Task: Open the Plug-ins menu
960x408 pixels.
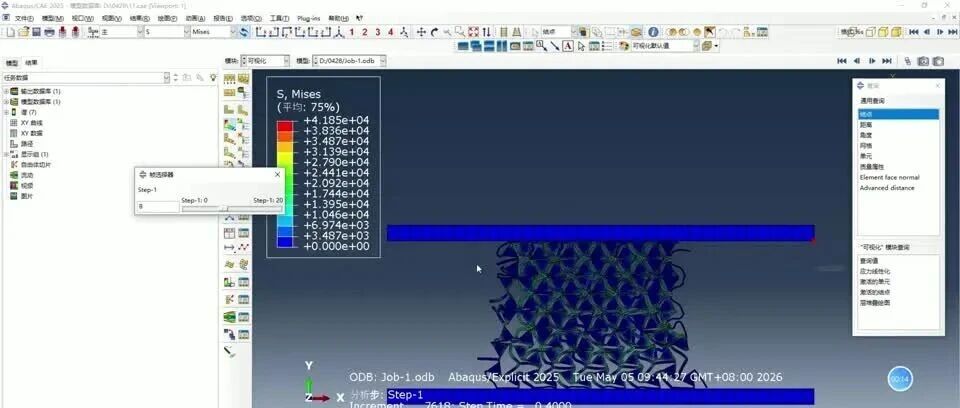Action: coord(309,18)
